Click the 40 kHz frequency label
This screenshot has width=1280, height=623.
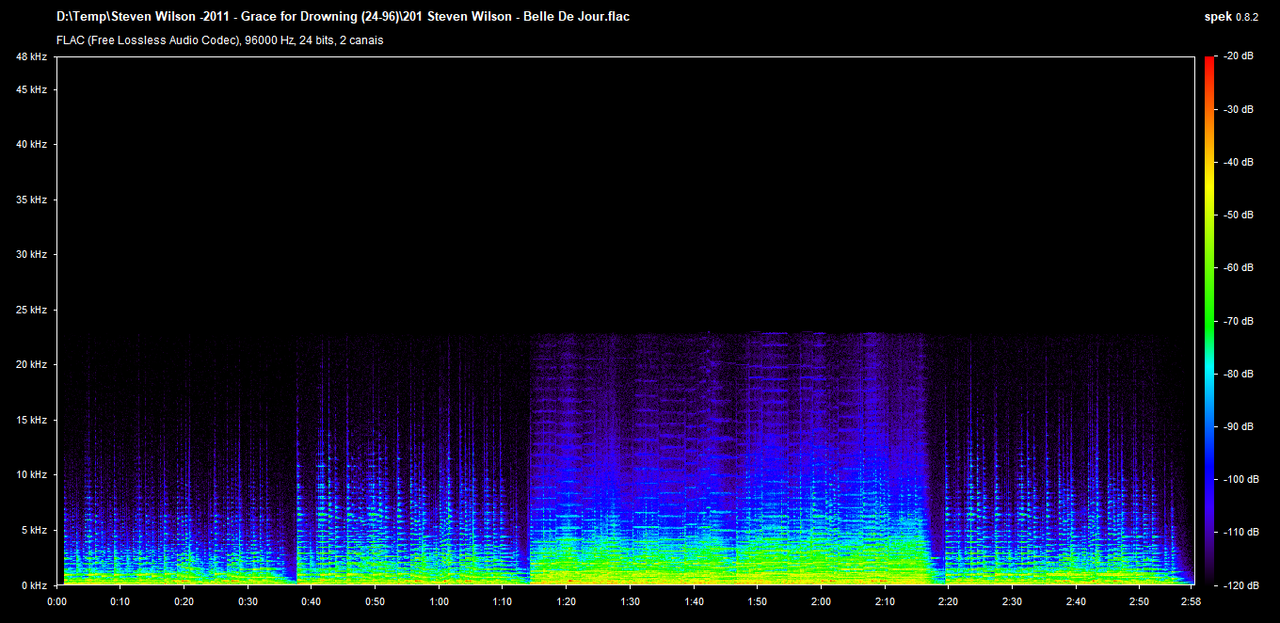[x=31, y=145]
